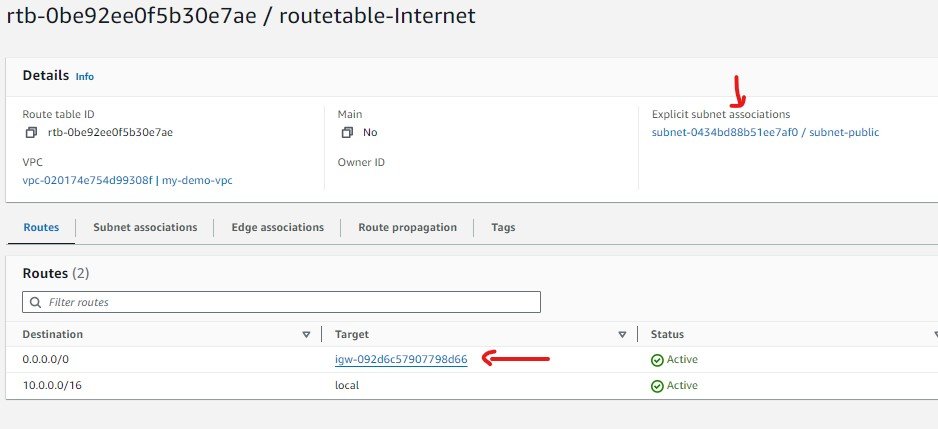Open the Info link next to Details
The image size is (938, 429).
pyautogui.click(x=85, y=76)
